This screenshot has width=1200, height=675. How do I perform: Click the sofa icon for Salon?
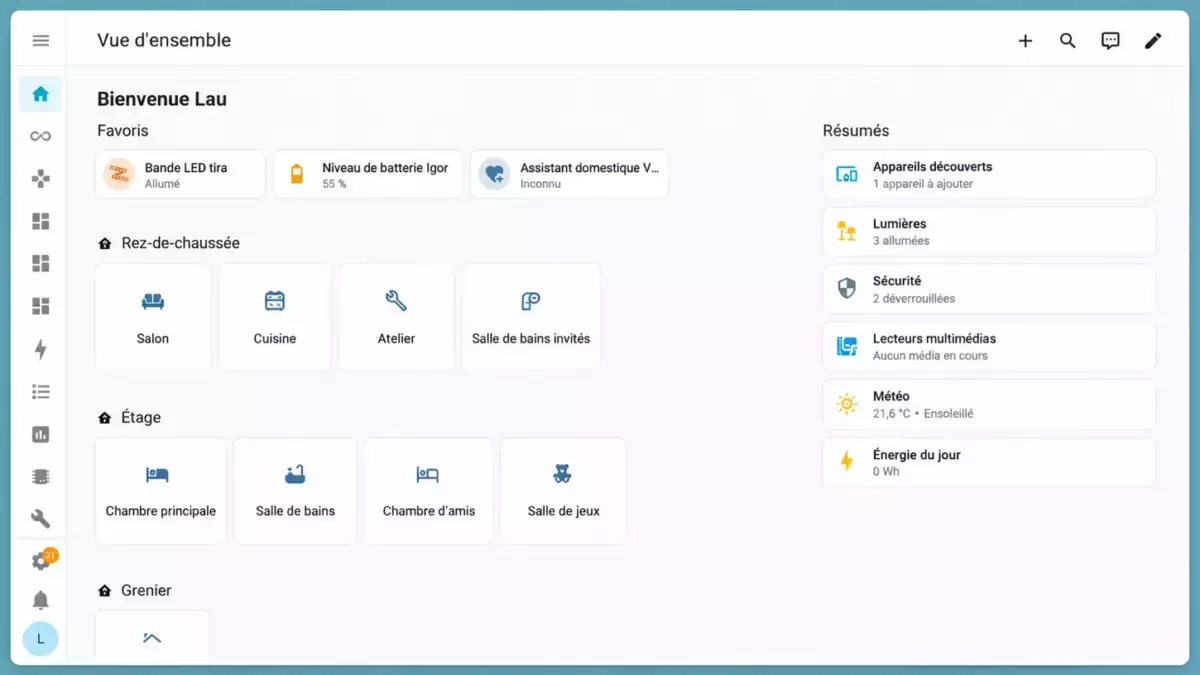tap(153, 301)
